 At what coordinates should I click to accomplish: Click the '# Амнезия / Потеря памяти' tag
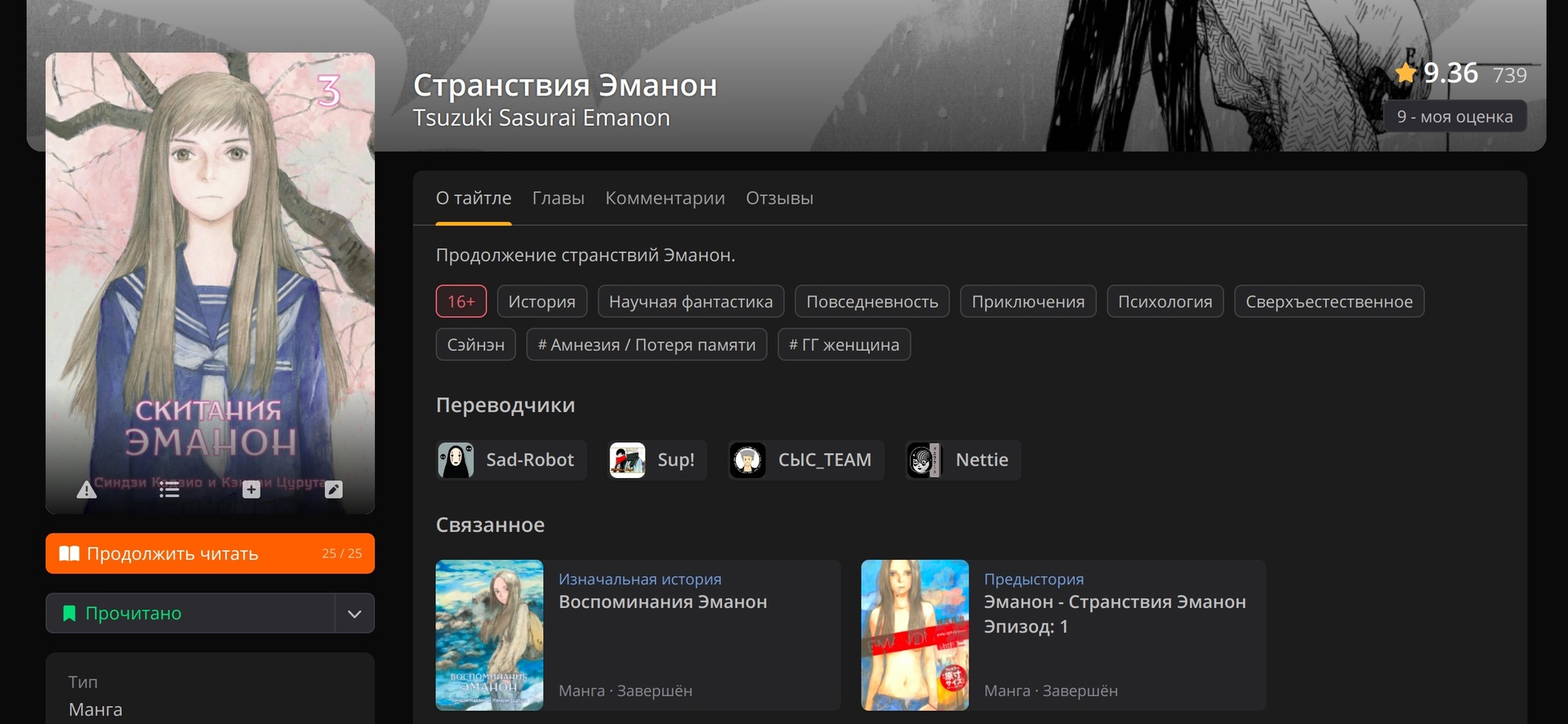pos(646,345)
